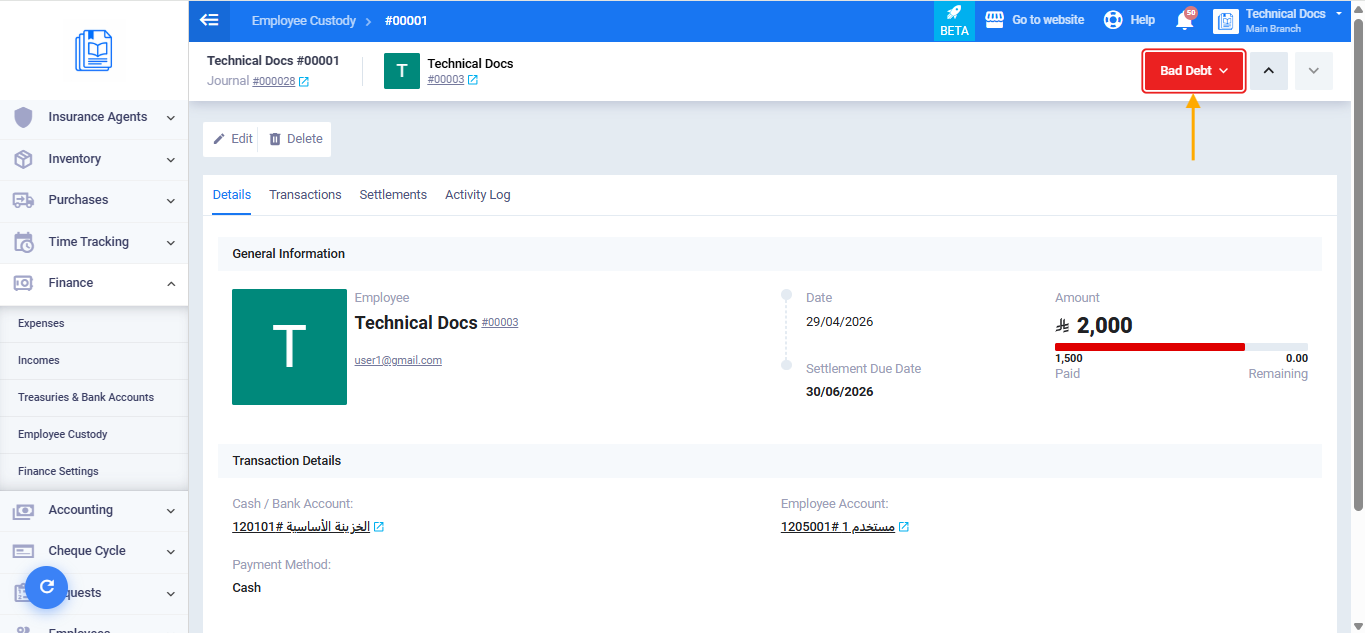Open the Bad Debt status dropdown
Image resolution: width=1365 pixels, height=633 pixels.
coord(1194,71)
